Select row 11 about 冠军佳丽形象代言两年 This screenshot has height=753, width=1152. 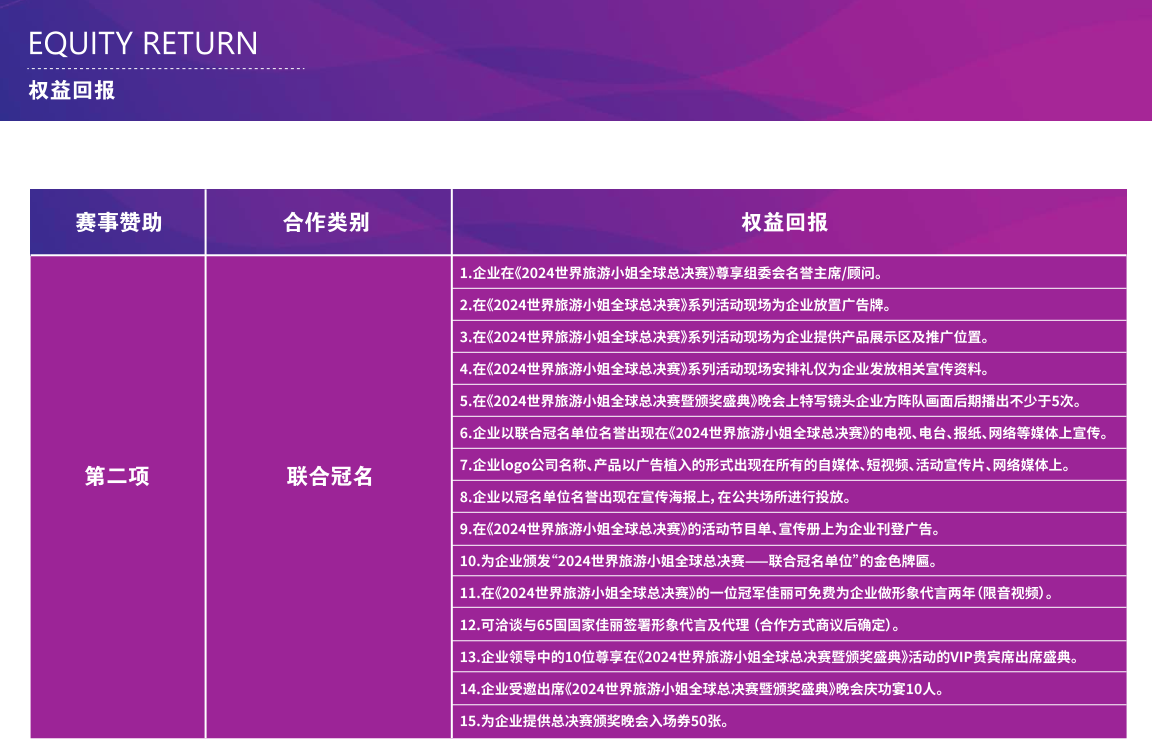click(789, 593)
